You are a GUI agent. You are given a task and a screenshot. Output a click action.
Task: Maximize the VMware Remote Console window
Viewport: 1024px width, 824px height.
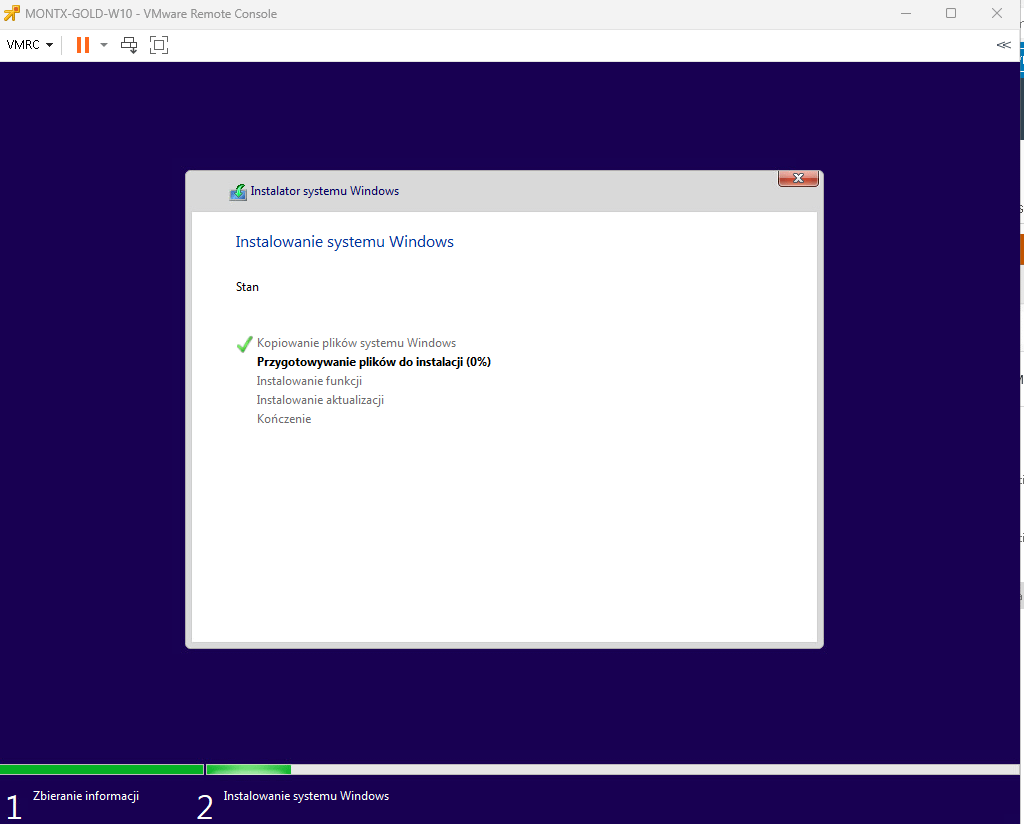point(950,14)
